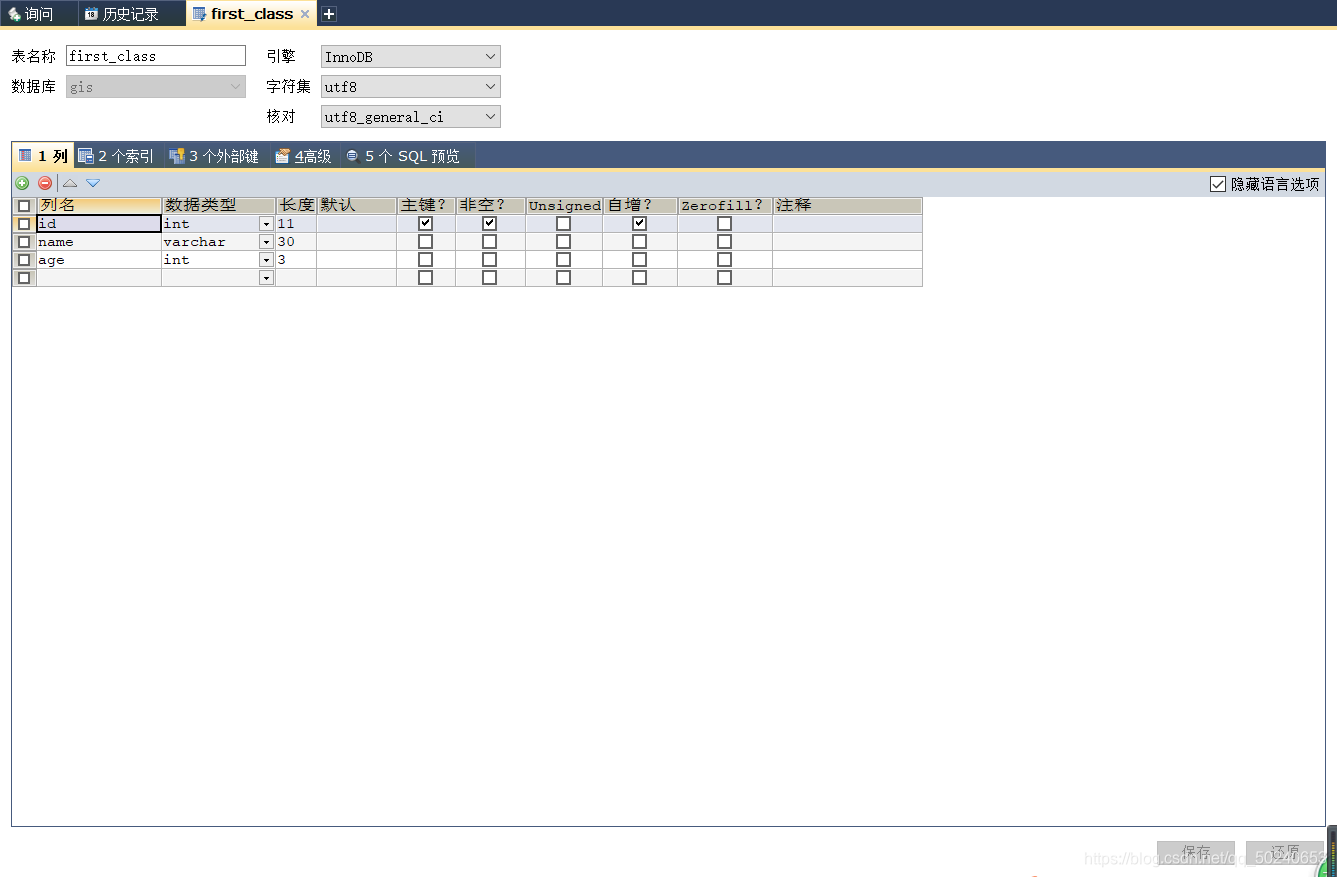Screen dimensions: 1337x877
Task: Select the name row checkbox
Action: point(24,242)
